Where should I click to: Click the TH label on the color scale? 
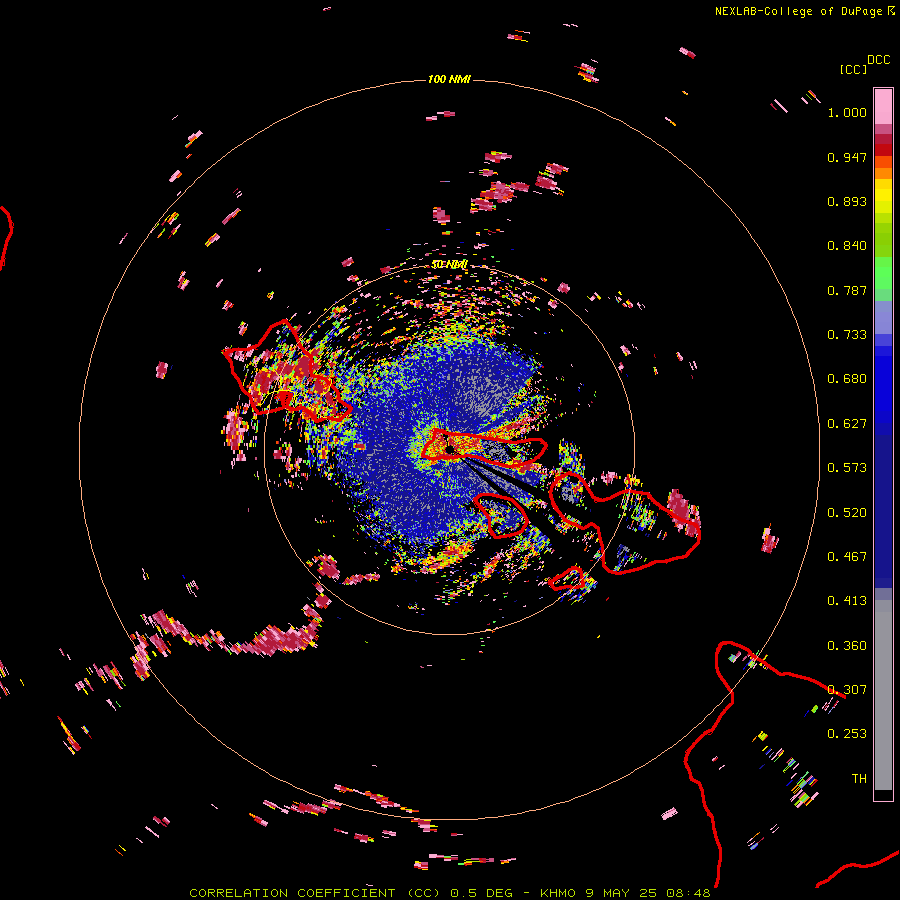[x=859, y=779]
